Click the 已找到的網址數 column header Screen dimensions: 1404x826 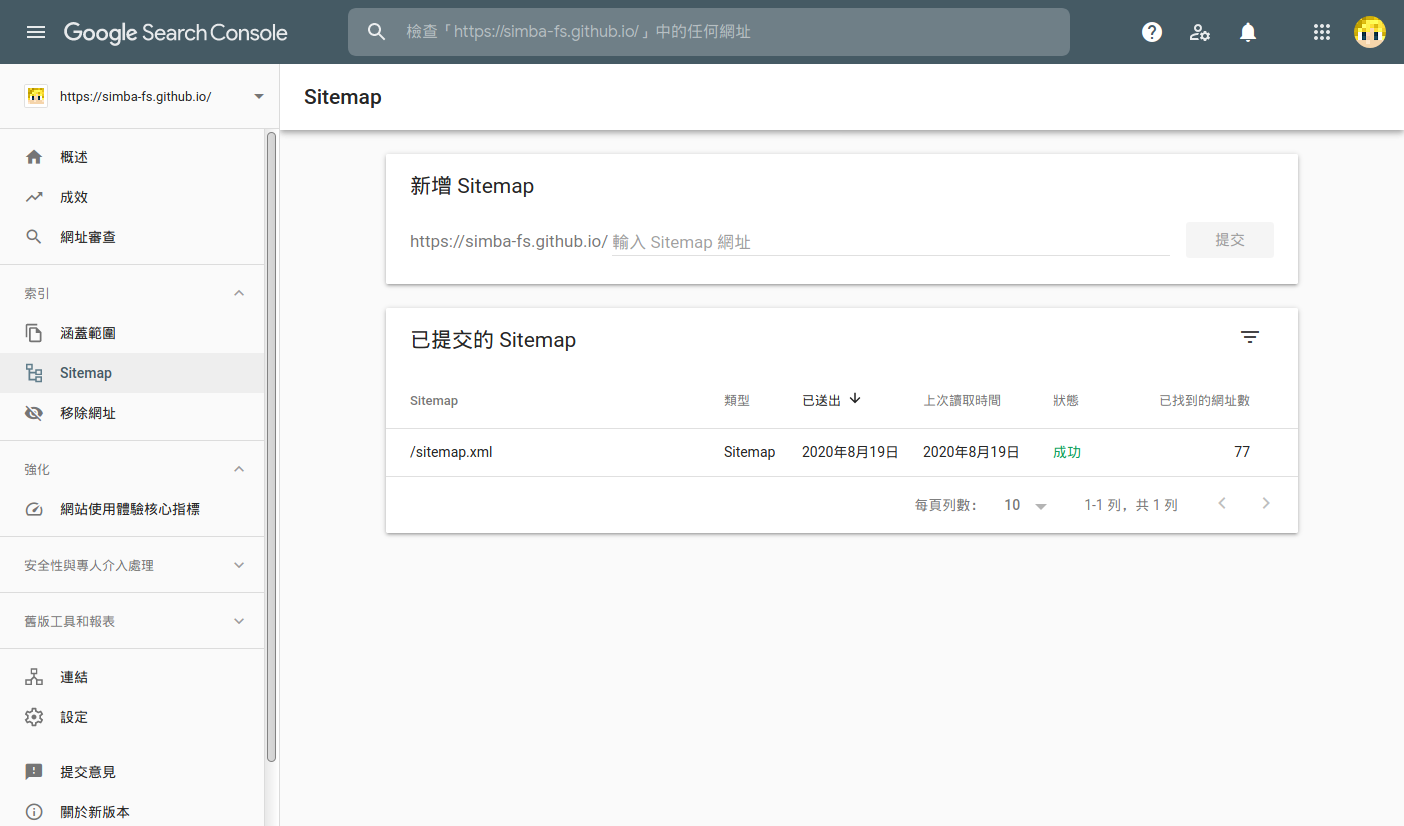coord(1204,400)
